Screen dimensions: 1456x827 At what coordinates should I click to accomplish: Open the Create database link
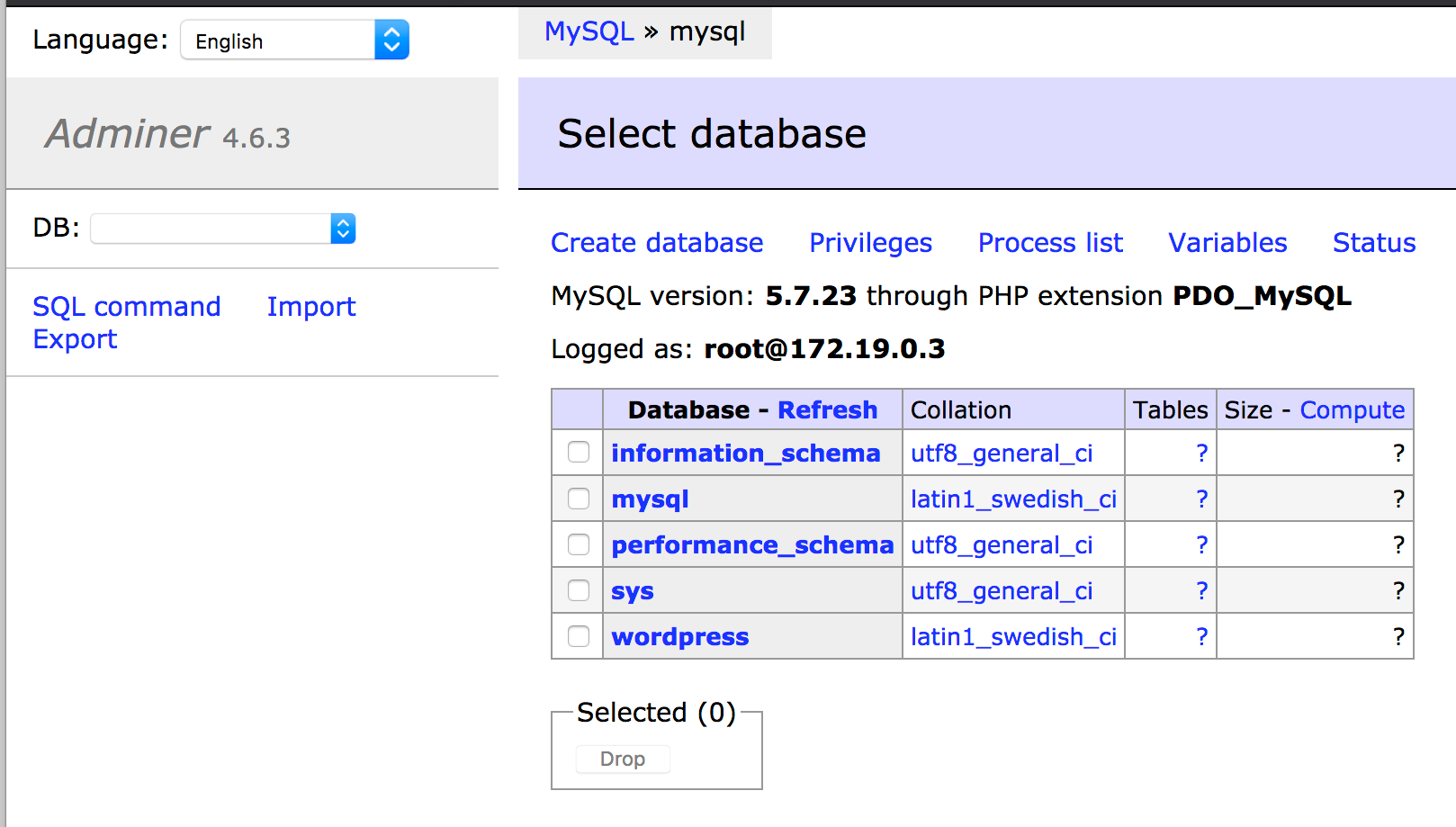click(x=657, y=243)
